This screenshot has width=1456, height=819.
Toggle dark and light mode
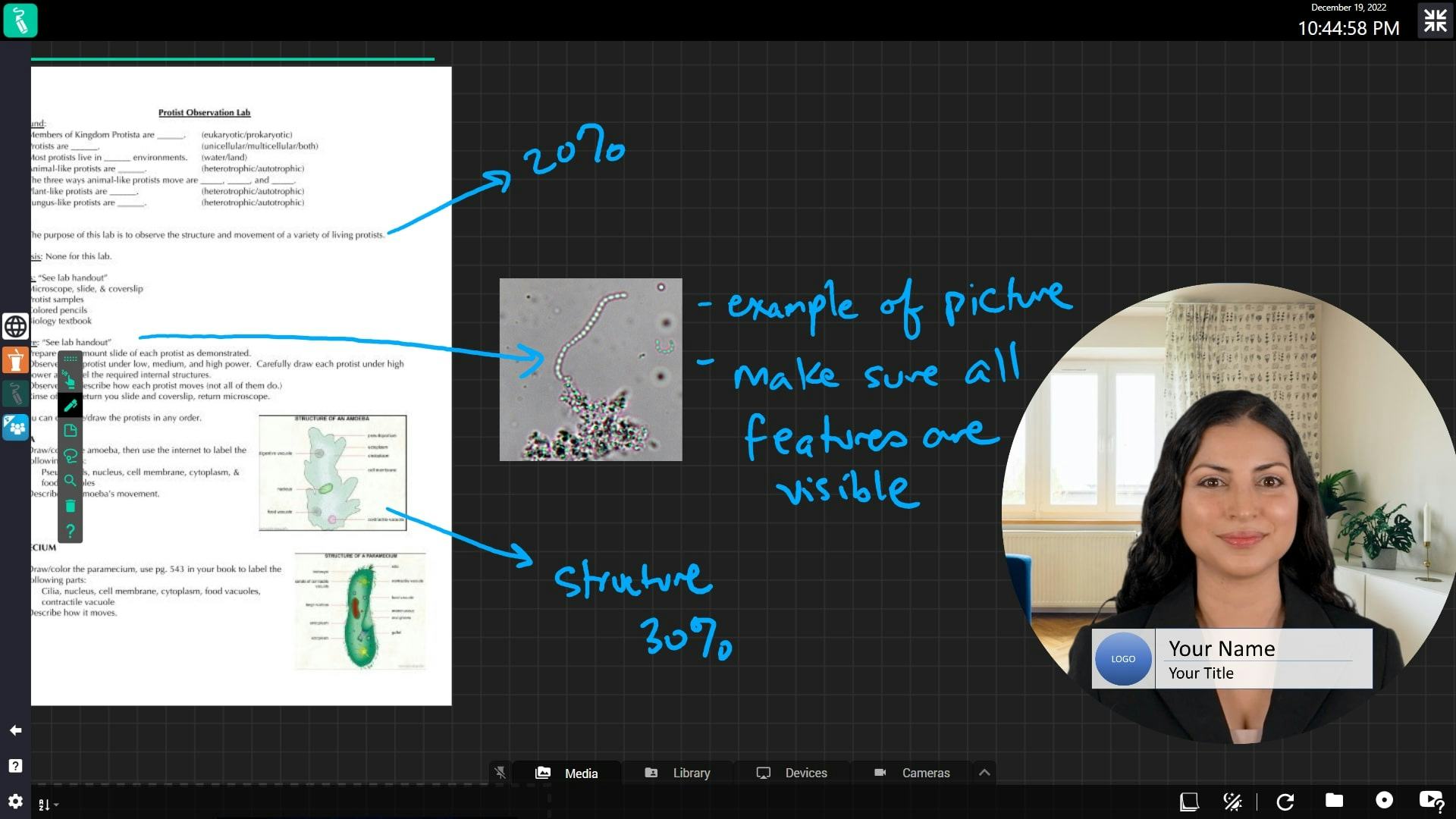click(x=1232, y=802)
